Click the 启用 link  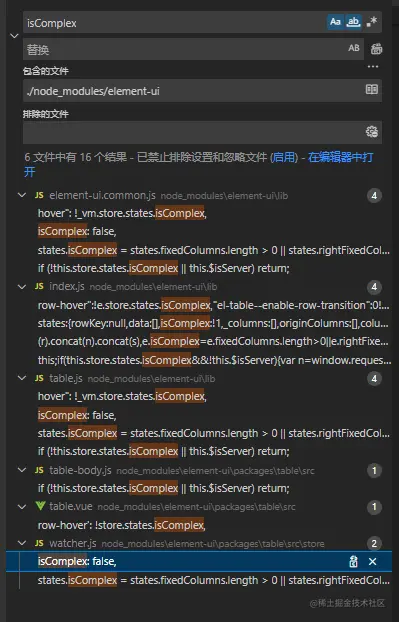(x=284, y=157)
